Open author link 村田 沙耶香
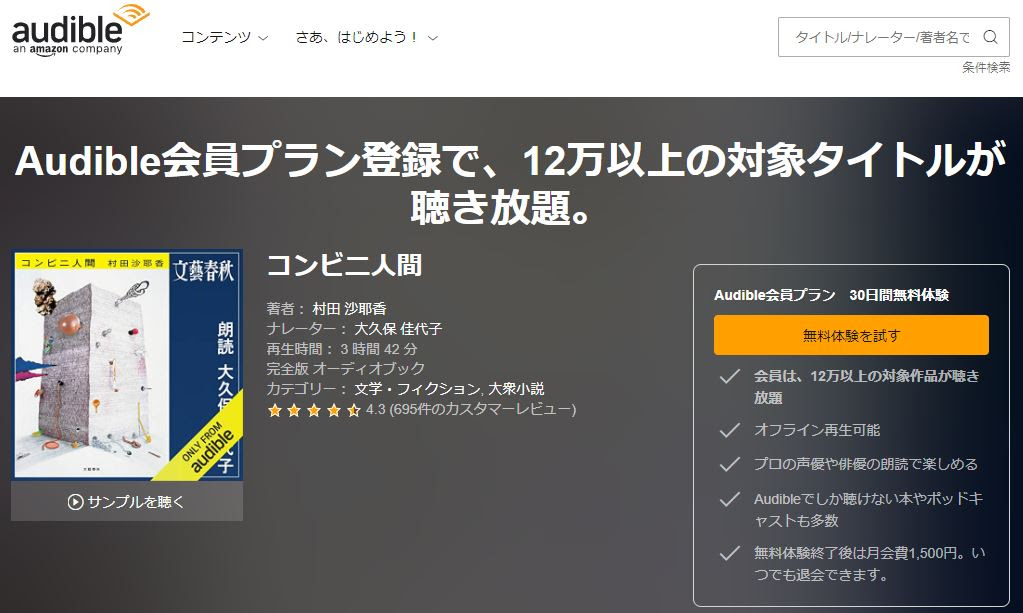 349,308
